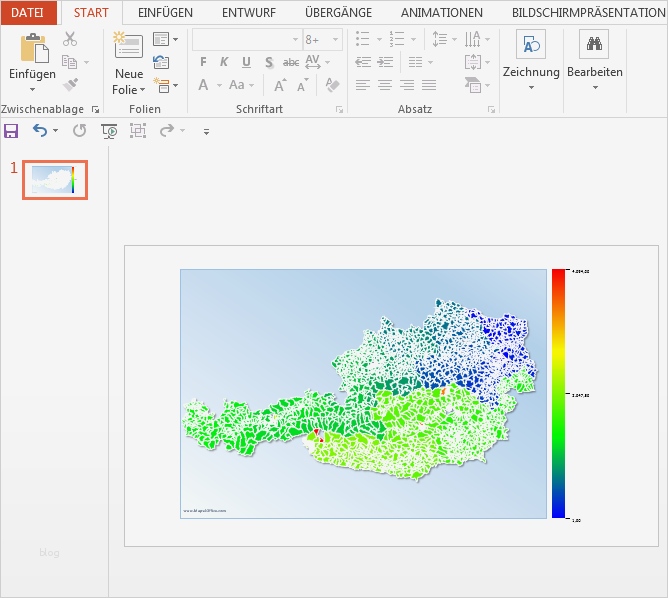
Task: Click the Einfügen paste icon
Action: point(33,48)
